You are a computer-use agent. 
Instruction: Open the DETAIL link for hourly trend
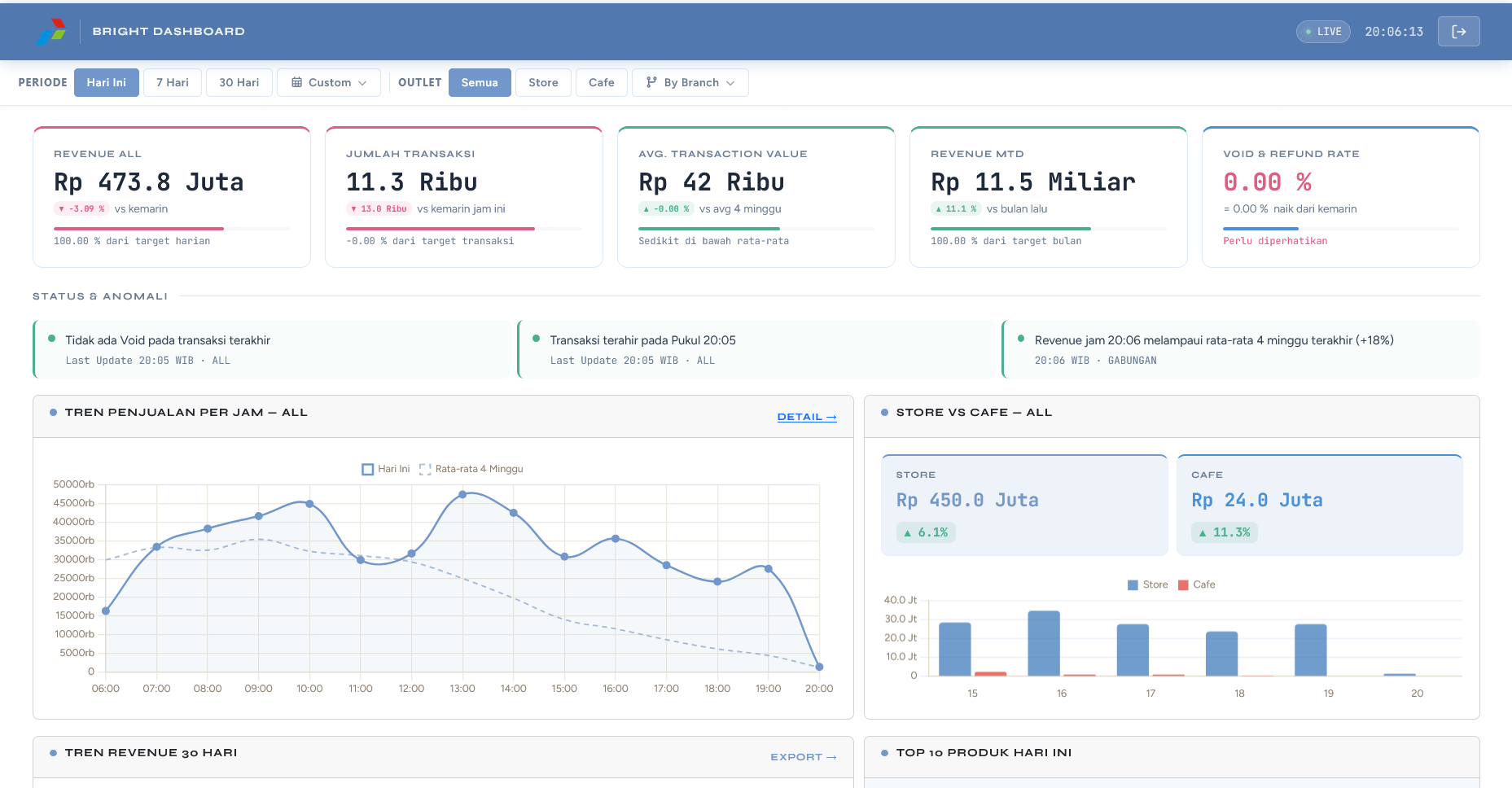pyautogui.click(x=807, y=417)
